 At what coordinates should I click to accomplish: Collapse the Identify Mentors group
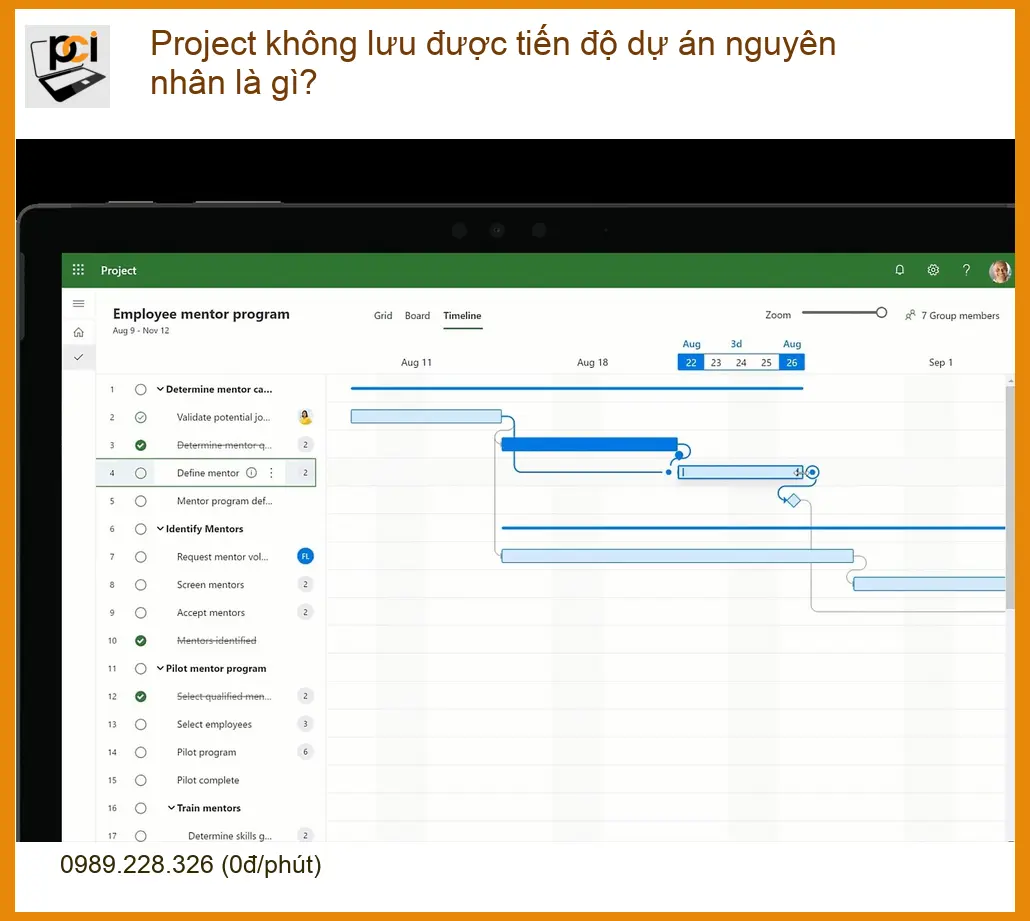(160, 528)
